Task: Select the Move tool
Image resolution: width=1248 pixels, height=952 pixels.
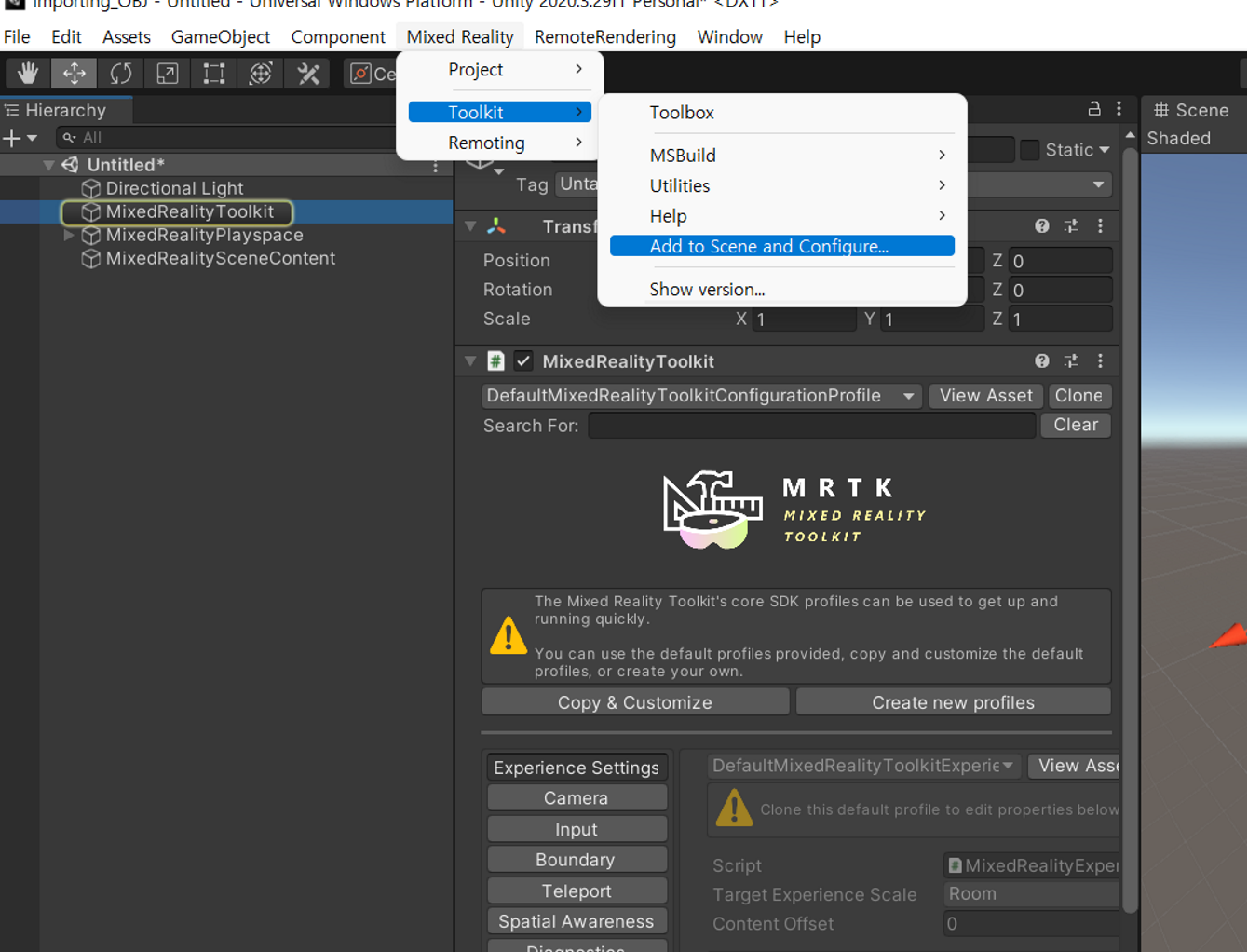Action: point(74,73)
